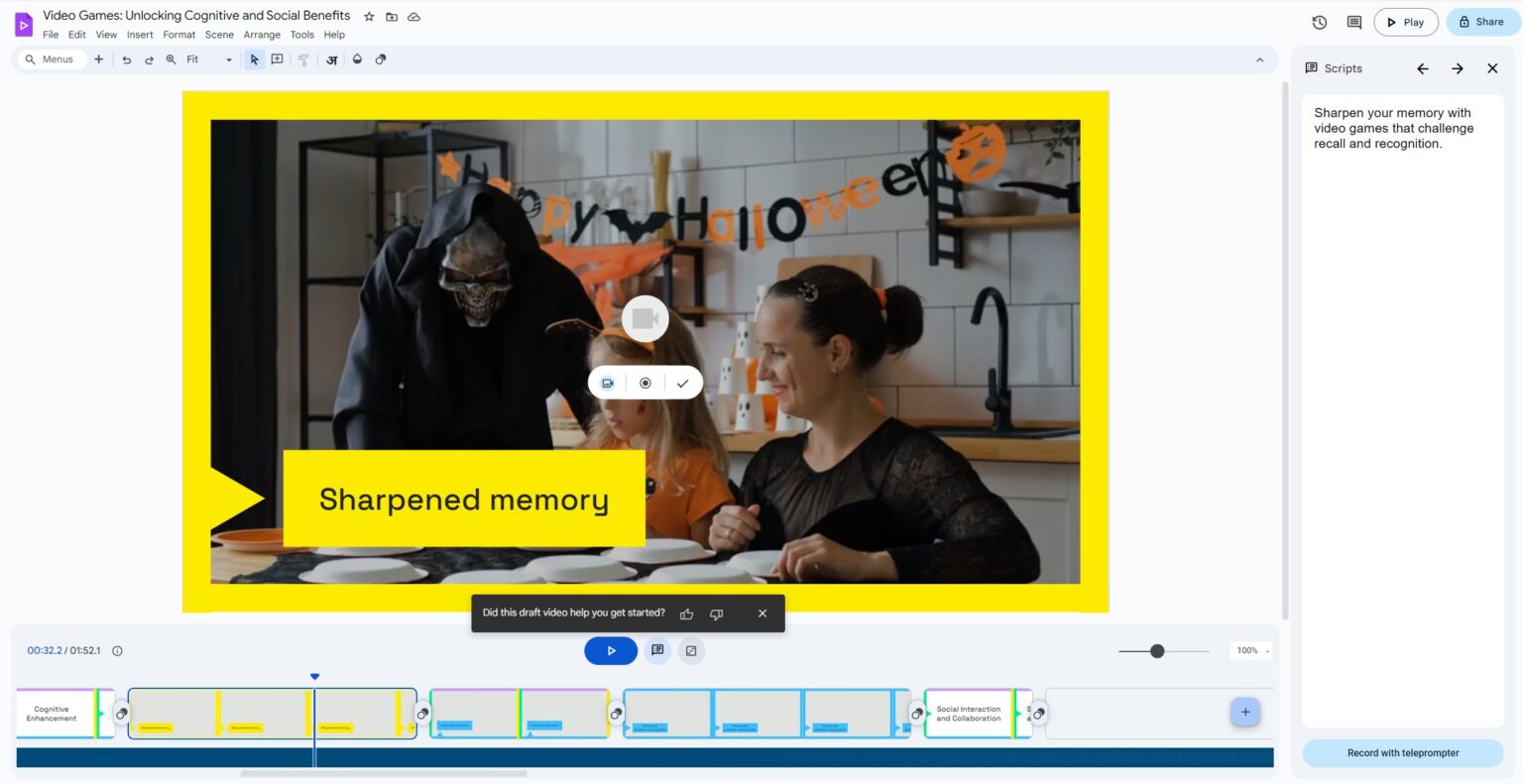Share the video project
The height and width of the screenshot is (784, 1523).
click(x=1481, y=21)
